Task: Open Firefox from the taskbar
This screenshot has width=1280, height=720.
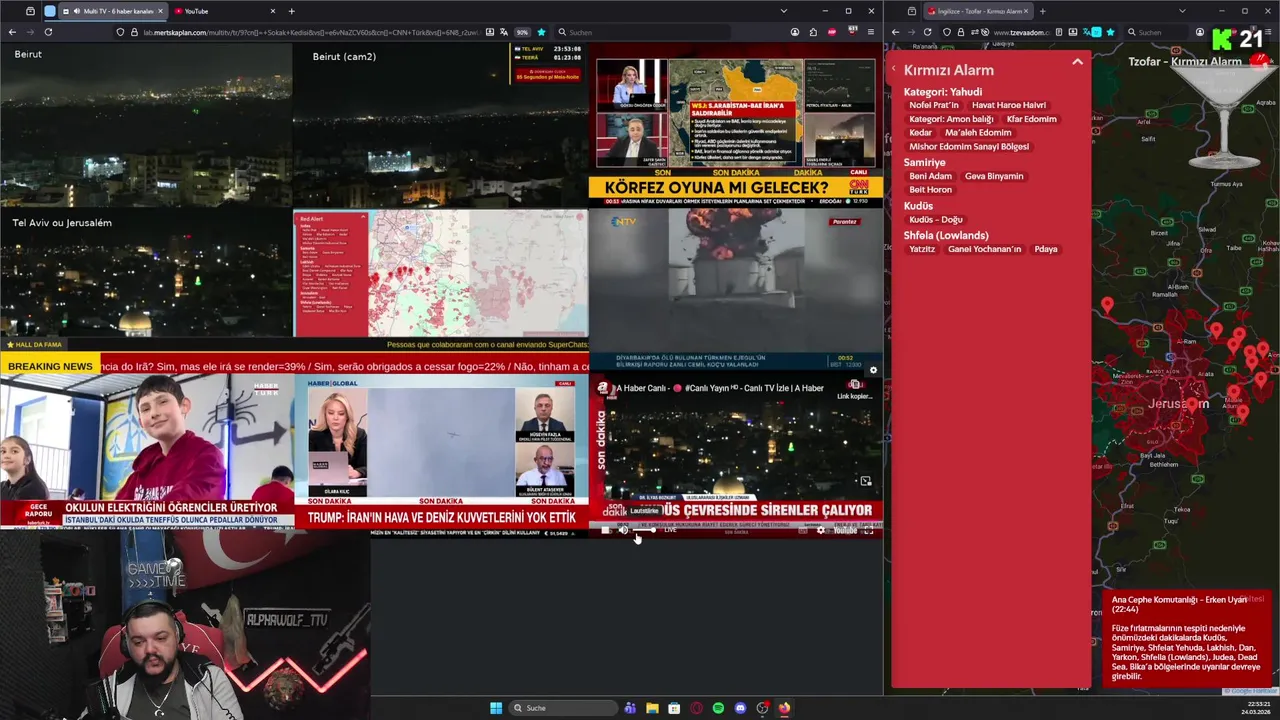Action: 784,708
